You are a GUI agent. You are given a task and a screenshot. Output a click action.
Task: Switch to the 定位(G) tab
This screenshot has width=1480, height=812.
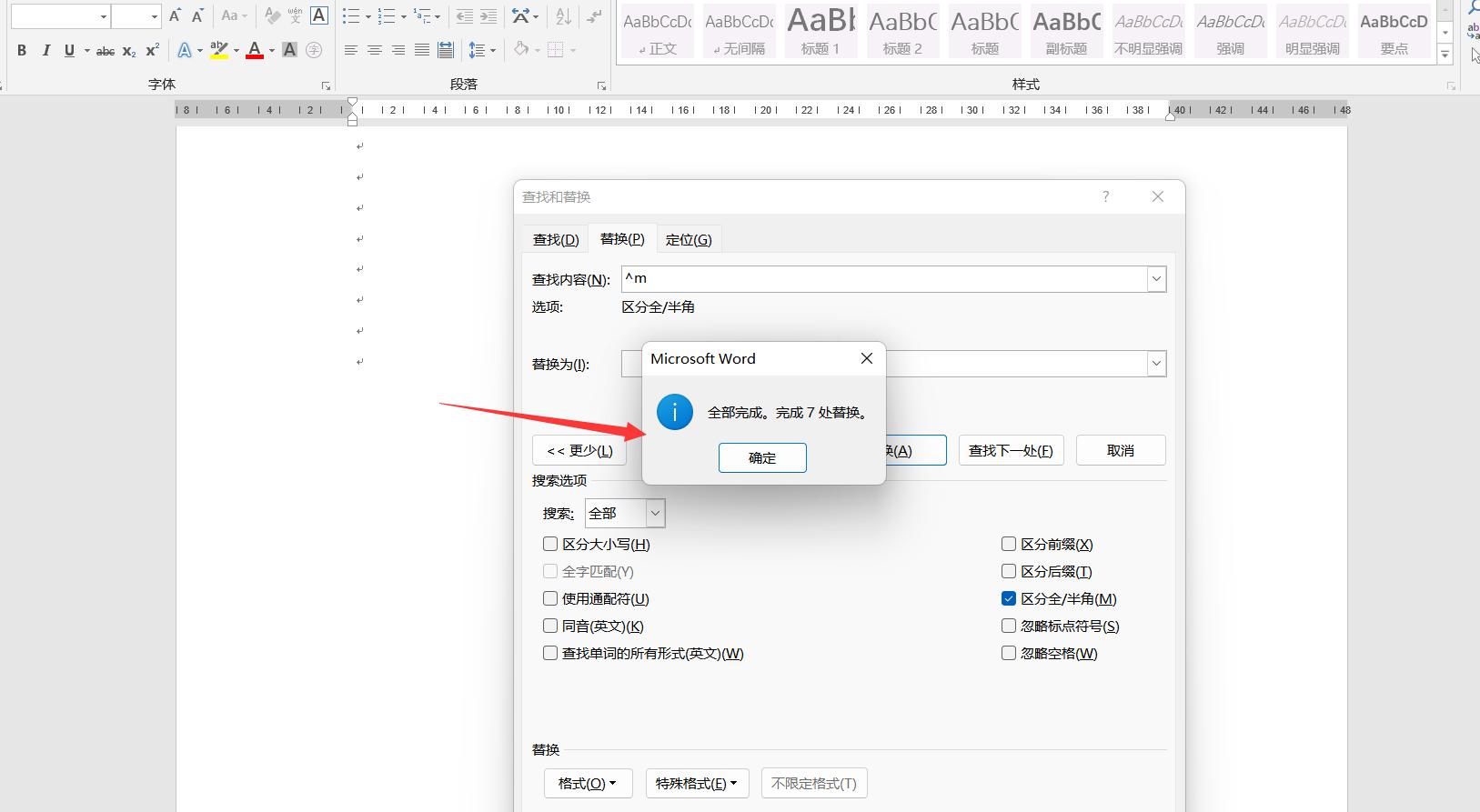pyautogui.click(x=689, y=239)
